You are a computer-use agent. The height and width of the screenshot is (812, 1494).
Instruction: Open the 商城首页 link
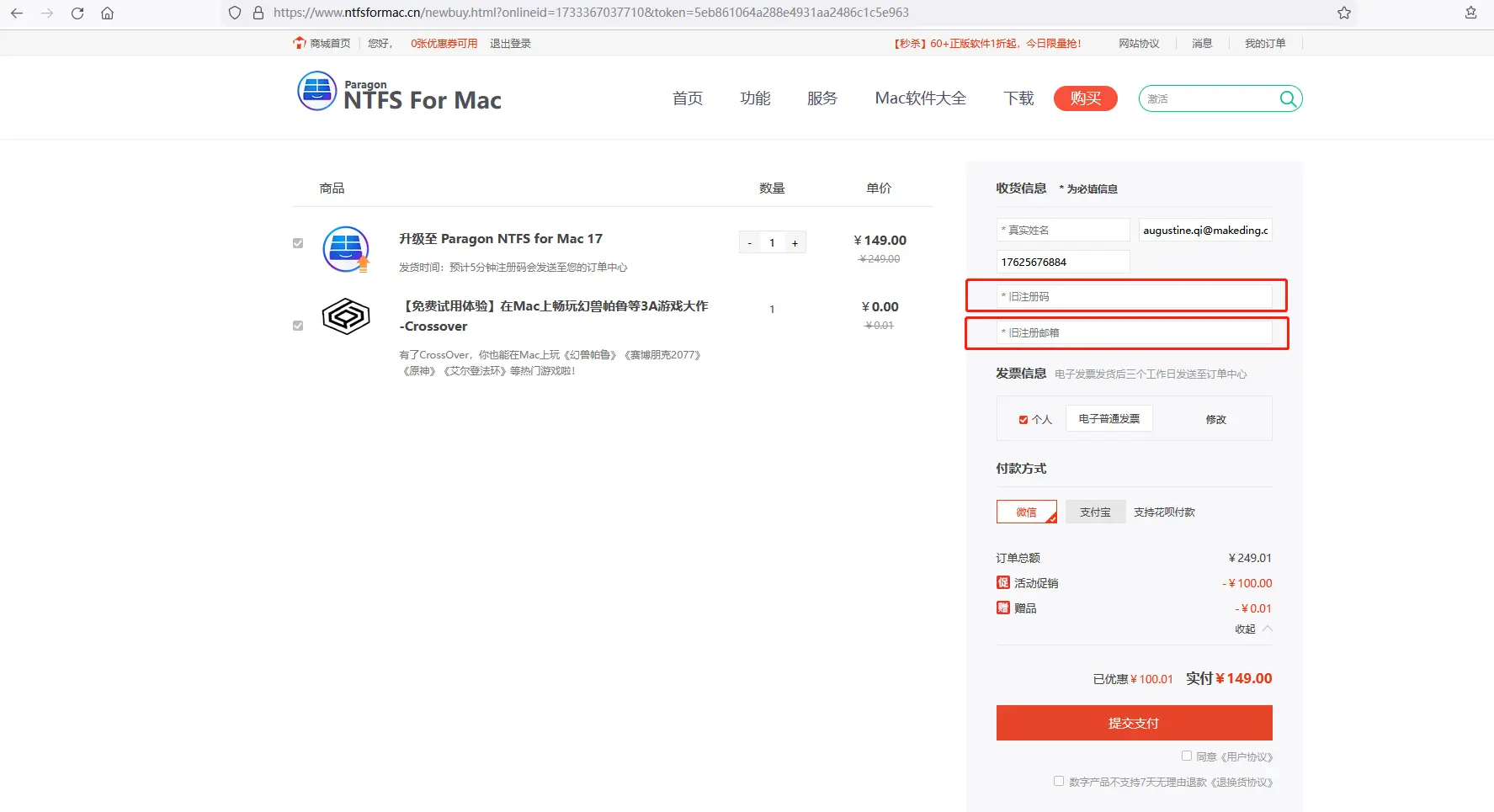[x=330, y=44]
